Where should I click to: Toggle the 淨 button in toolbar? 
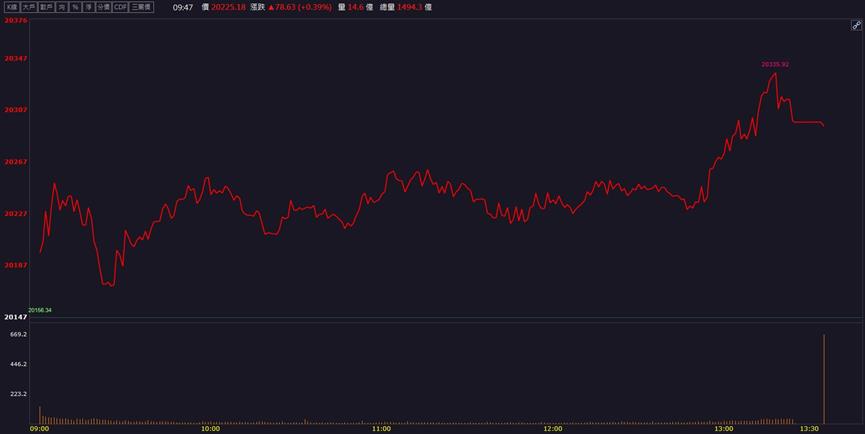click(x=88, y=7)
